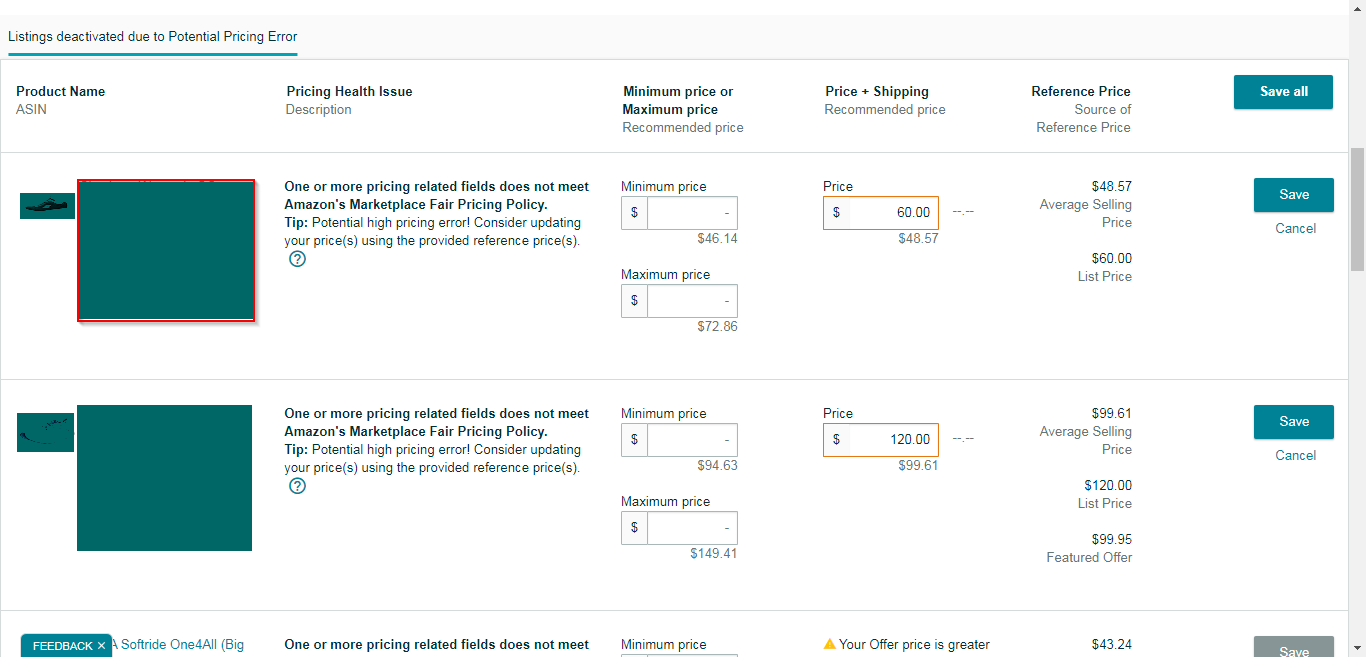Open the shoe product thumbnail in first listing
1366x657 pixels.
click(47, 206)
